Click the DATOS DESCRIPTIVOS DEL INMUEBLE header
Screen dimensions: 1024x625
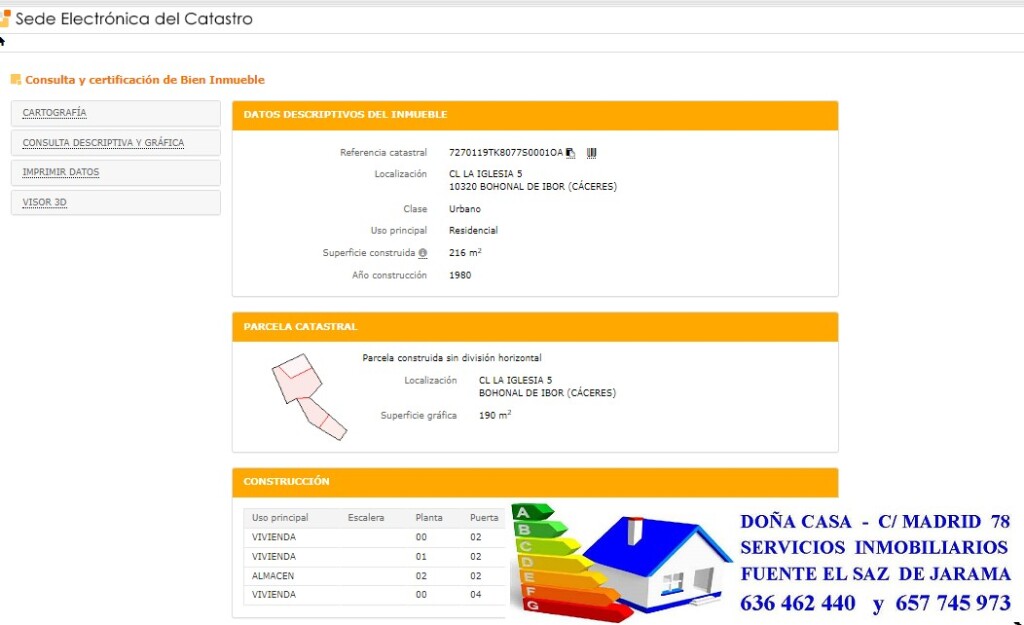[x=535, y=115]
